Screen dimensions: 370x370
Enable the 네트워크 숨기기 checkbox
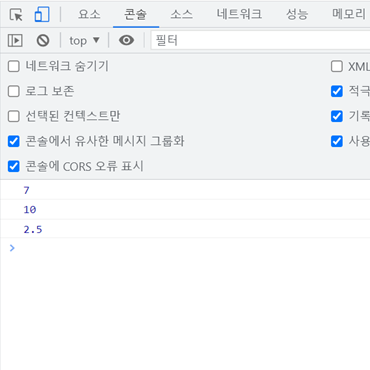pos(14,66)
